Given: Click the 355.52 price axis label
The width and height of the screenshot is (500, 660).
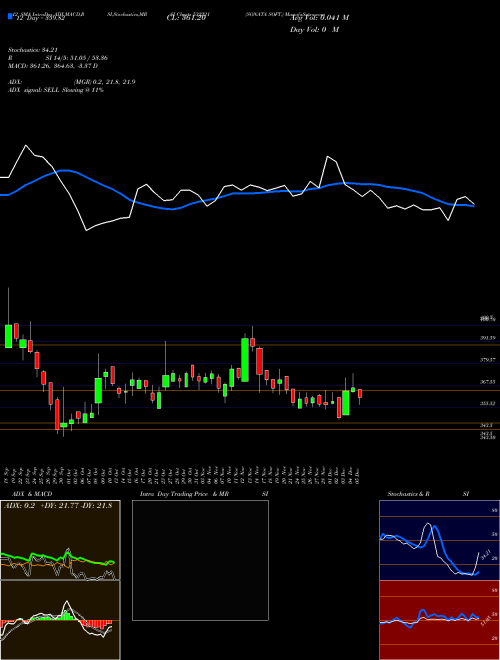Looking at the screenshot, I should [488, 404].
